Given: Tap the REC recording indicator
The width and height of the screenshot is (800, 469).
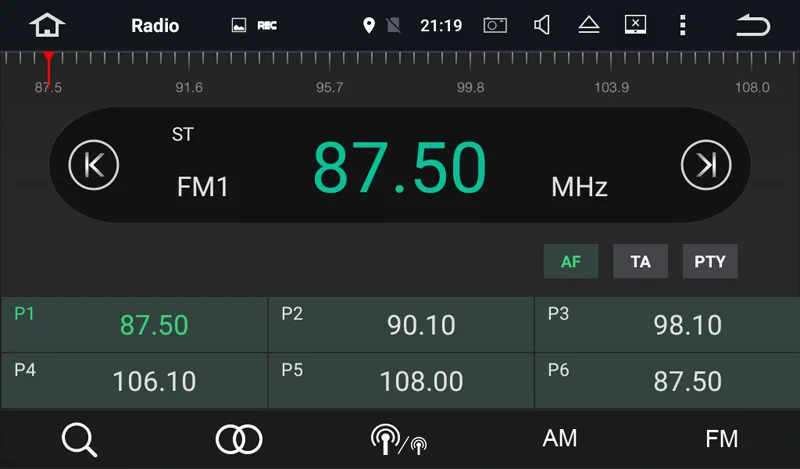Looking at the screenshot, I should click(x=267, y=26).
